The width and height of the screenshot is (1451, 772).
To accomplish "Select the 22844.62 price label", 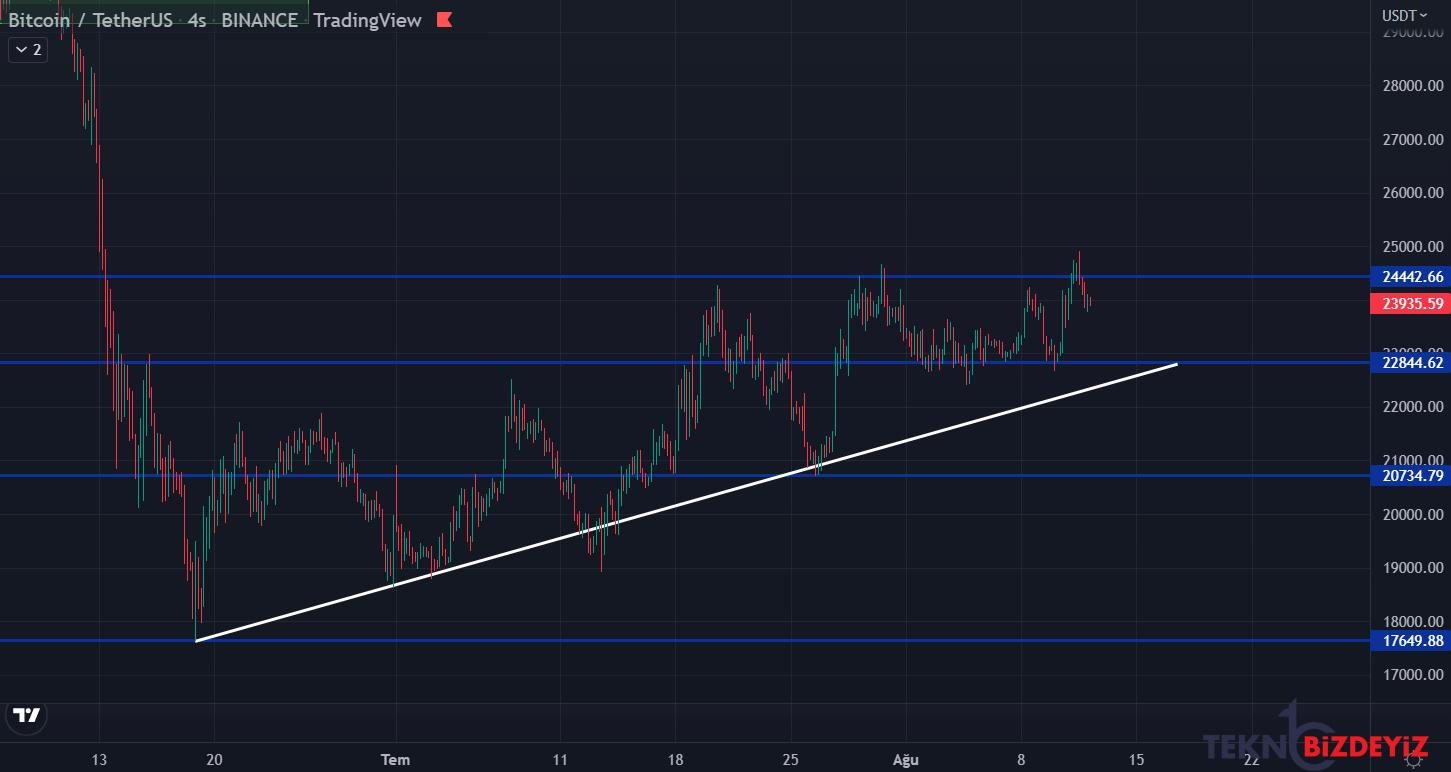I will 1412,363.
